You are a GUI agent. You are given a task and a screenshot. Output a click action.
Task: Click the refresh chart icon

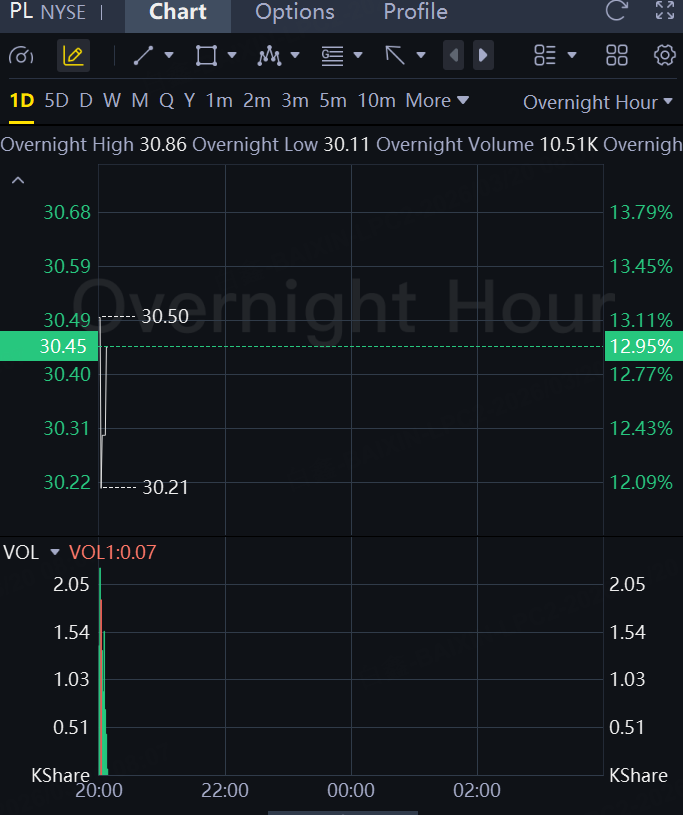coord(617,12)
